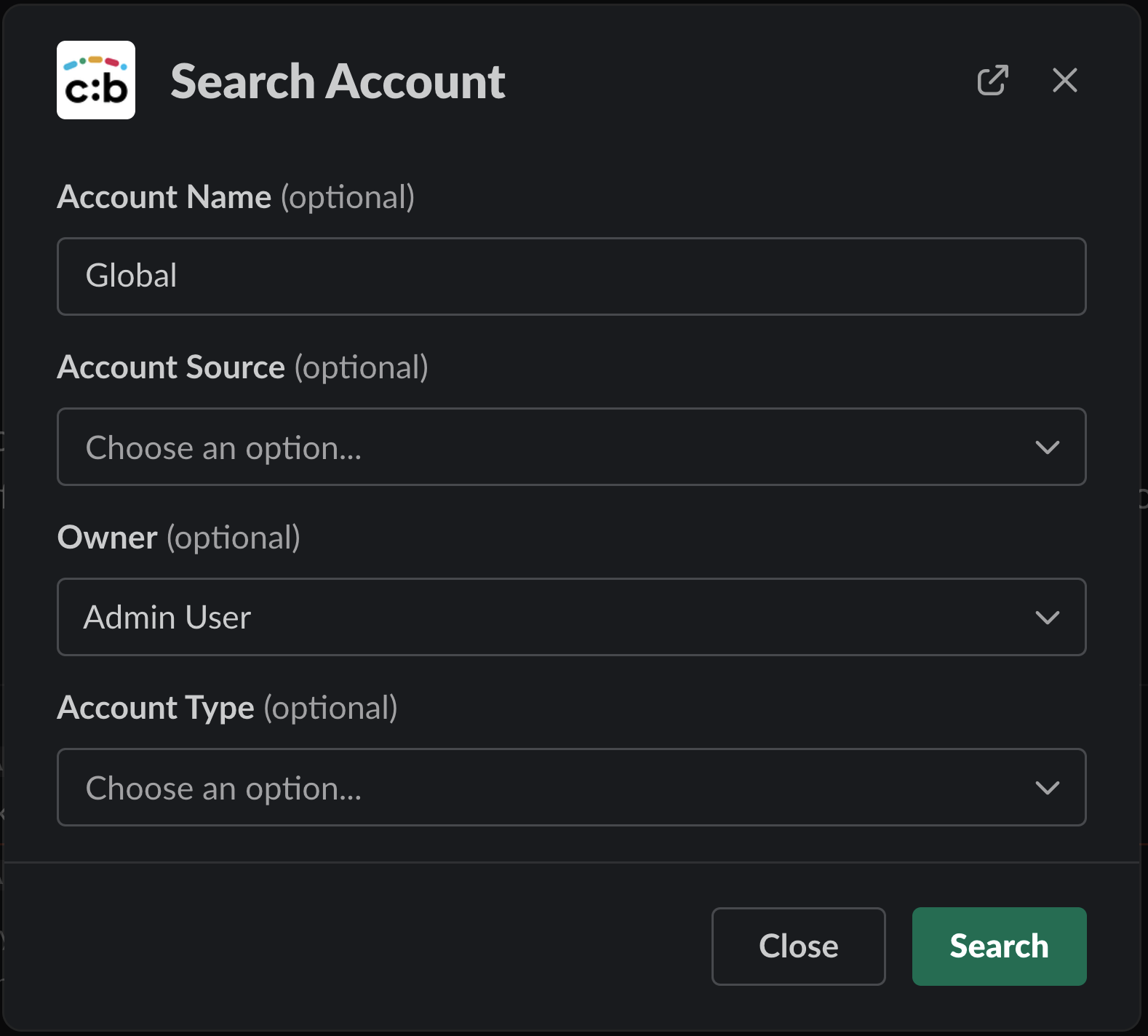Click the c:b app logo icon
The image size is (1148, 1036).
96,80
